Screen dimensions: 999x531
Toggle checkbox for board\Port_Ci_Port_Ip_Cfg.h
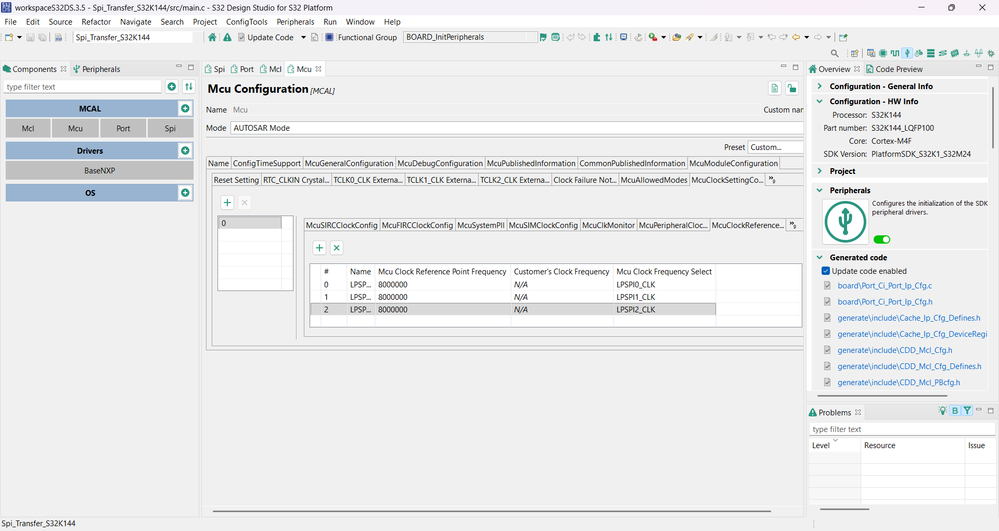pos(828,302)
